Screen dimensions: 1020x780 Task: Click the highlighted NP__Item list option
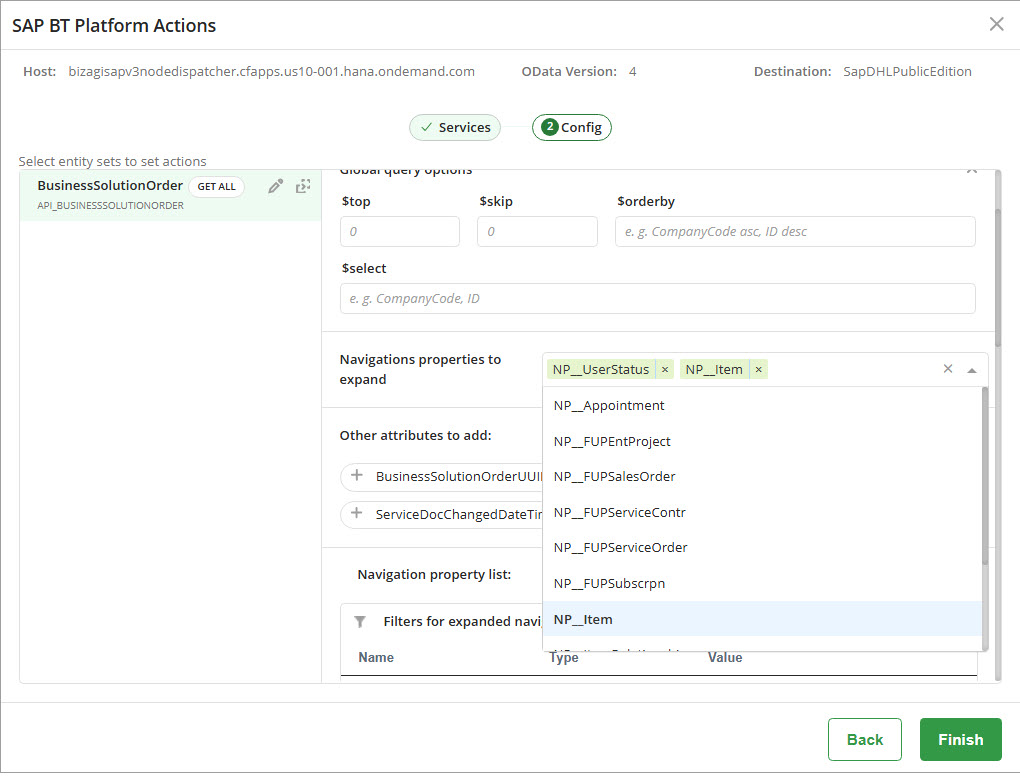point(762,619)
